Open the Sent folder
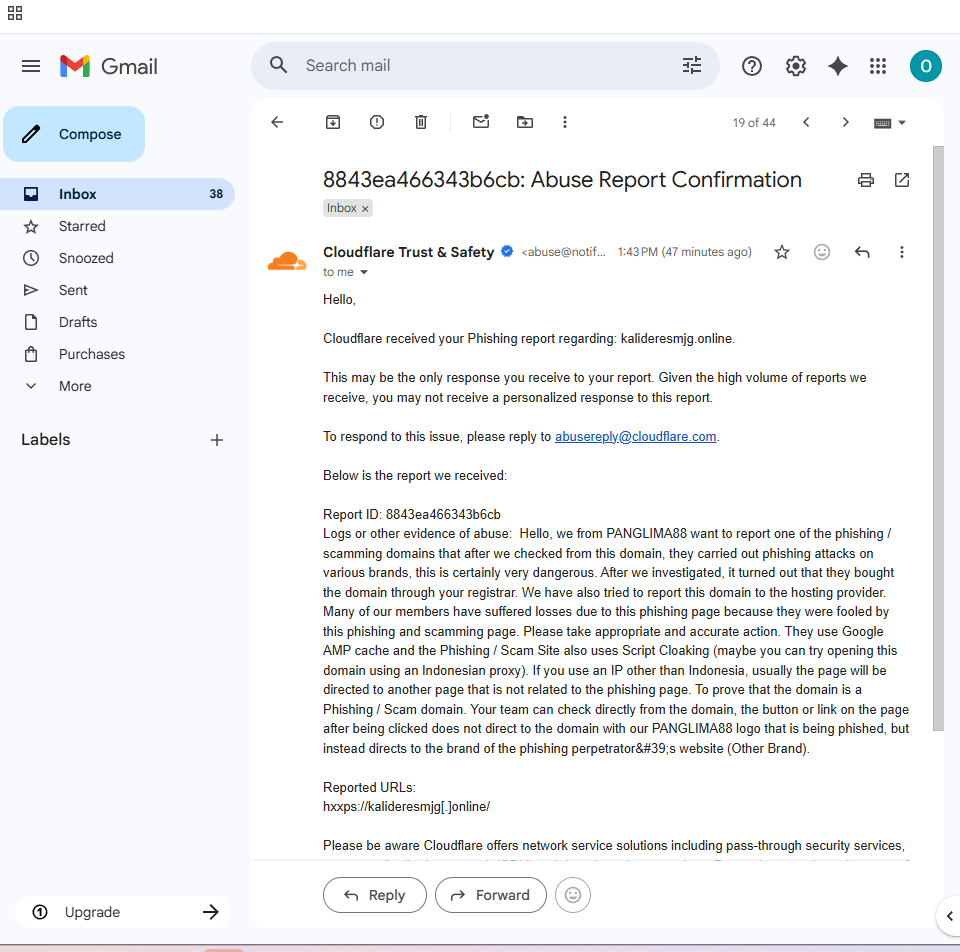The width and height of the screenshot is (960, 952). tap(116, 290)
